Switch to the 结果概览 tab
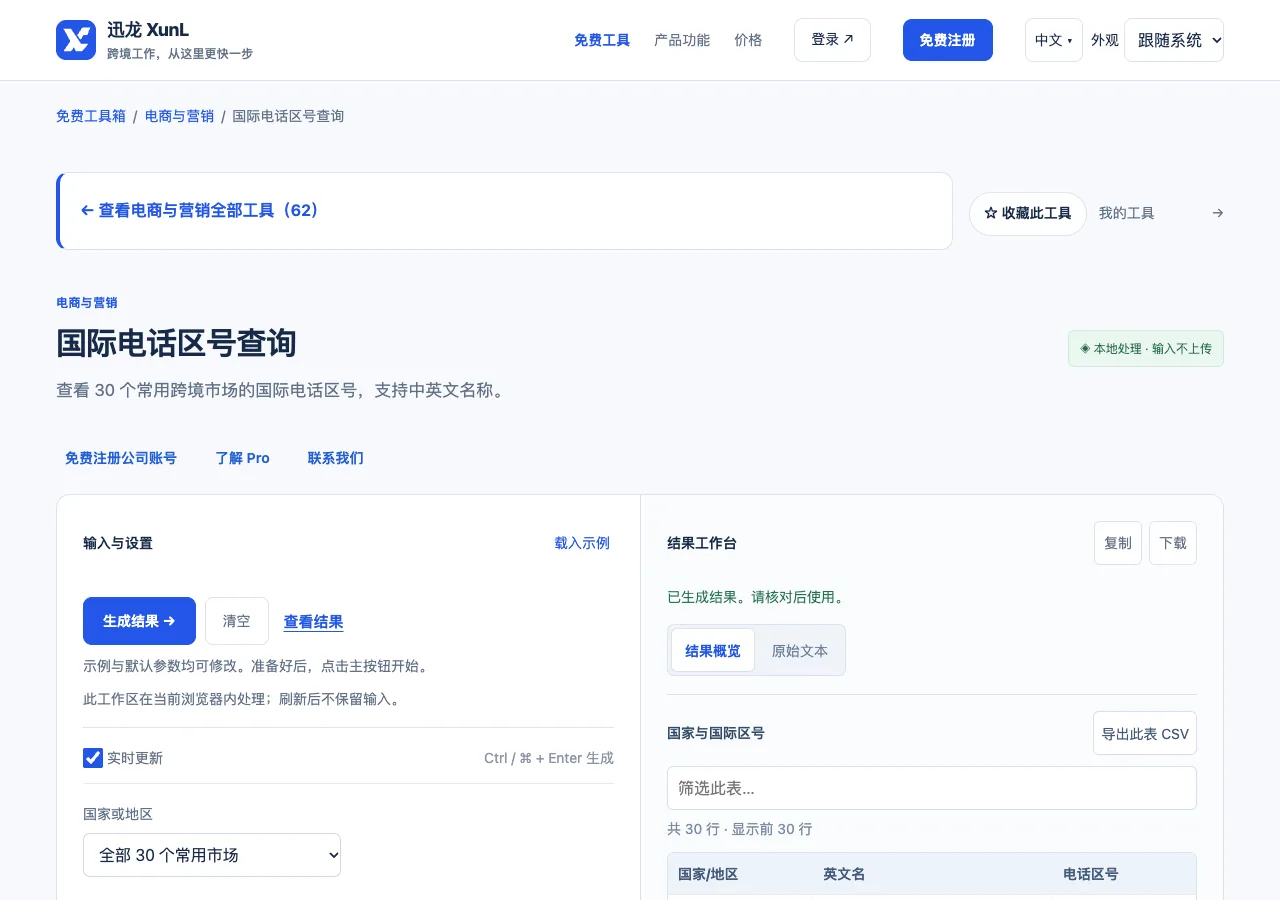1280x900 pixels. click(713, 651)
